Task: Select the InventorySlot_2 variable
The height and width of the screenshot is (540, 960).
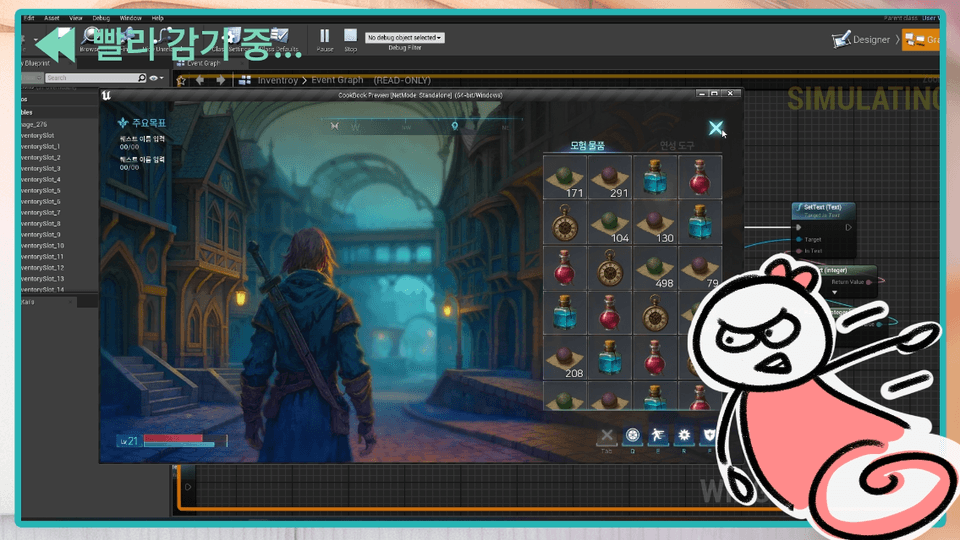Action: click(41, 157)
